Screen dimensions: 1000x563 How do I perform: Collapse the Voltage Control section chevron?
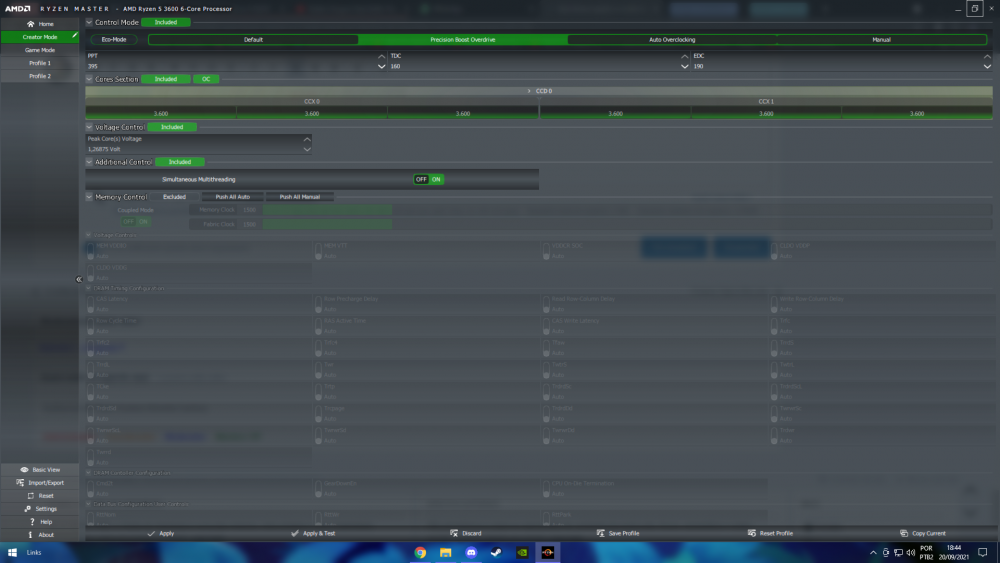click(x=89, y=127)
